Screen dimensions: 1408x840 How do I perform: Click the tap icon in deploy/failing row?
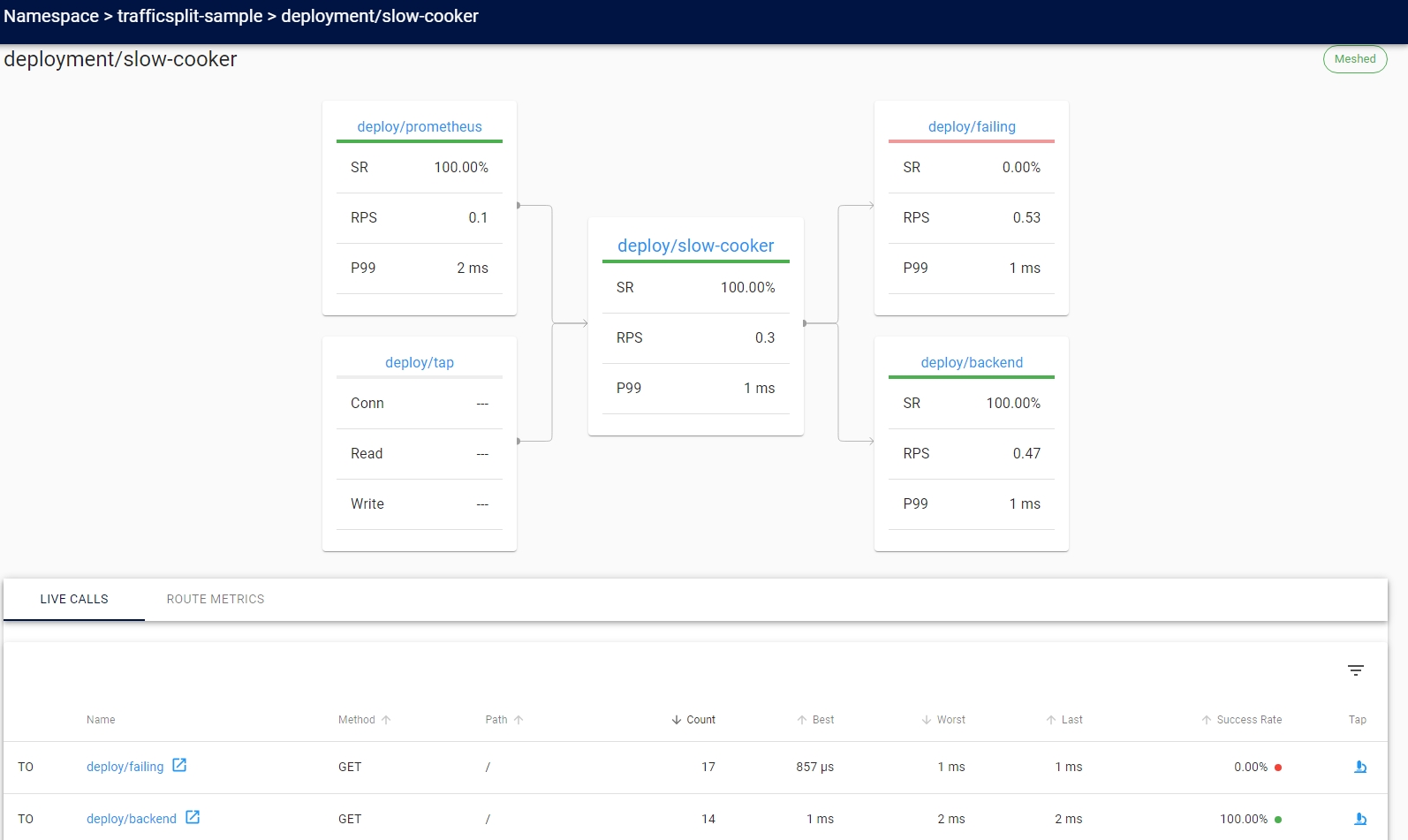(1360, 767)
